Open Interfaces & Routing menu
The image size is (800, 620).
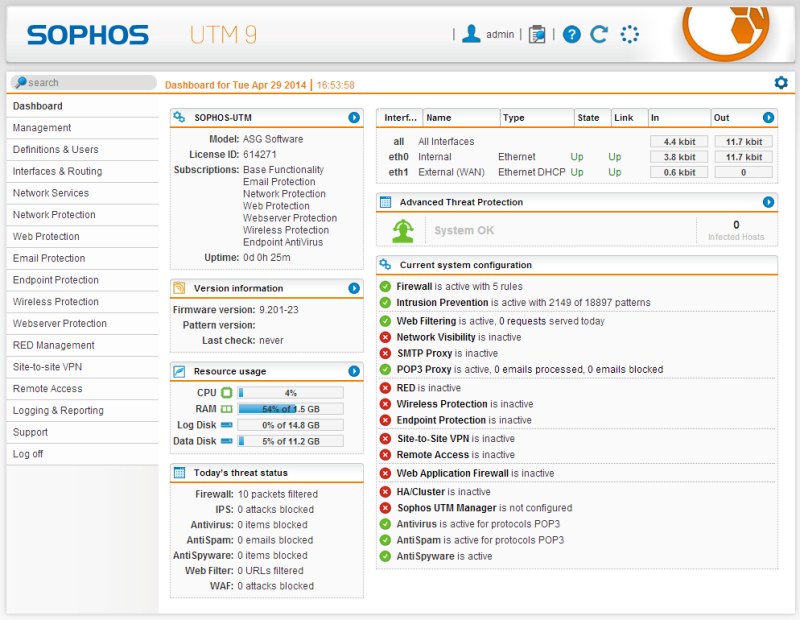82,171
